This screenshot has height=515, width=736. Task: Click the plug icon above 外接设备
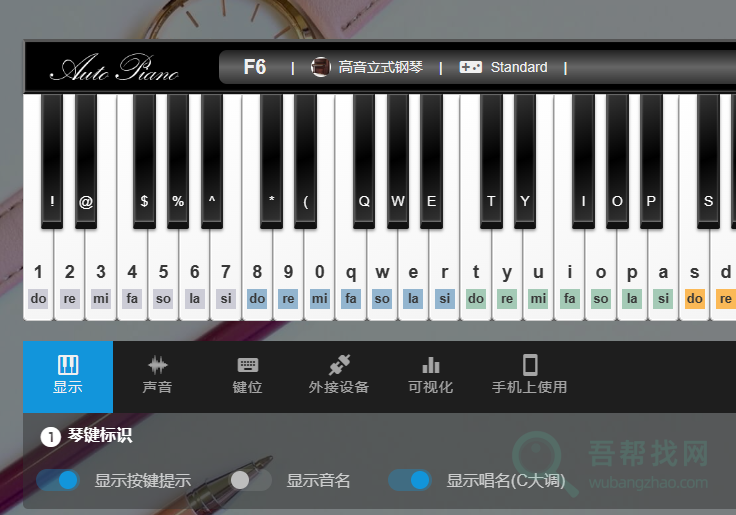click(339, 365)
